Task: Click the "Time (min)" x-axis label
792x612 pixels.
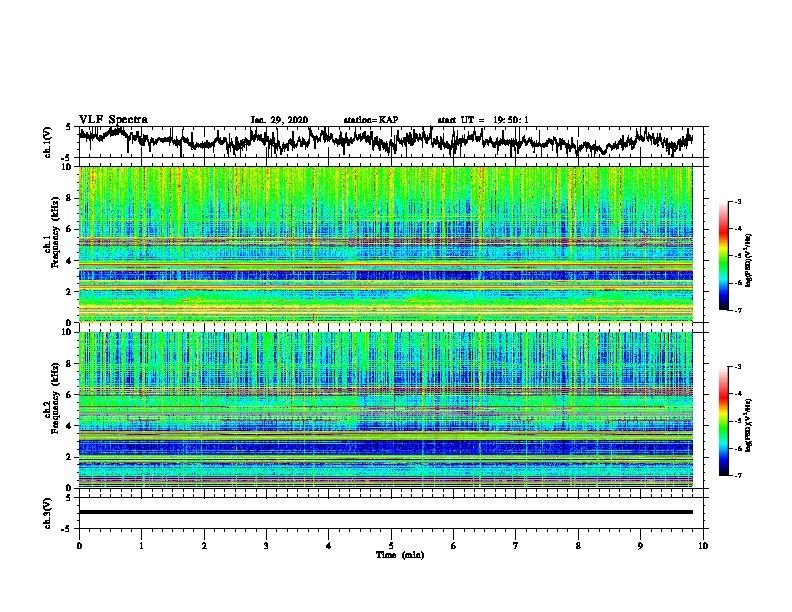Action: tap(400, 555)
